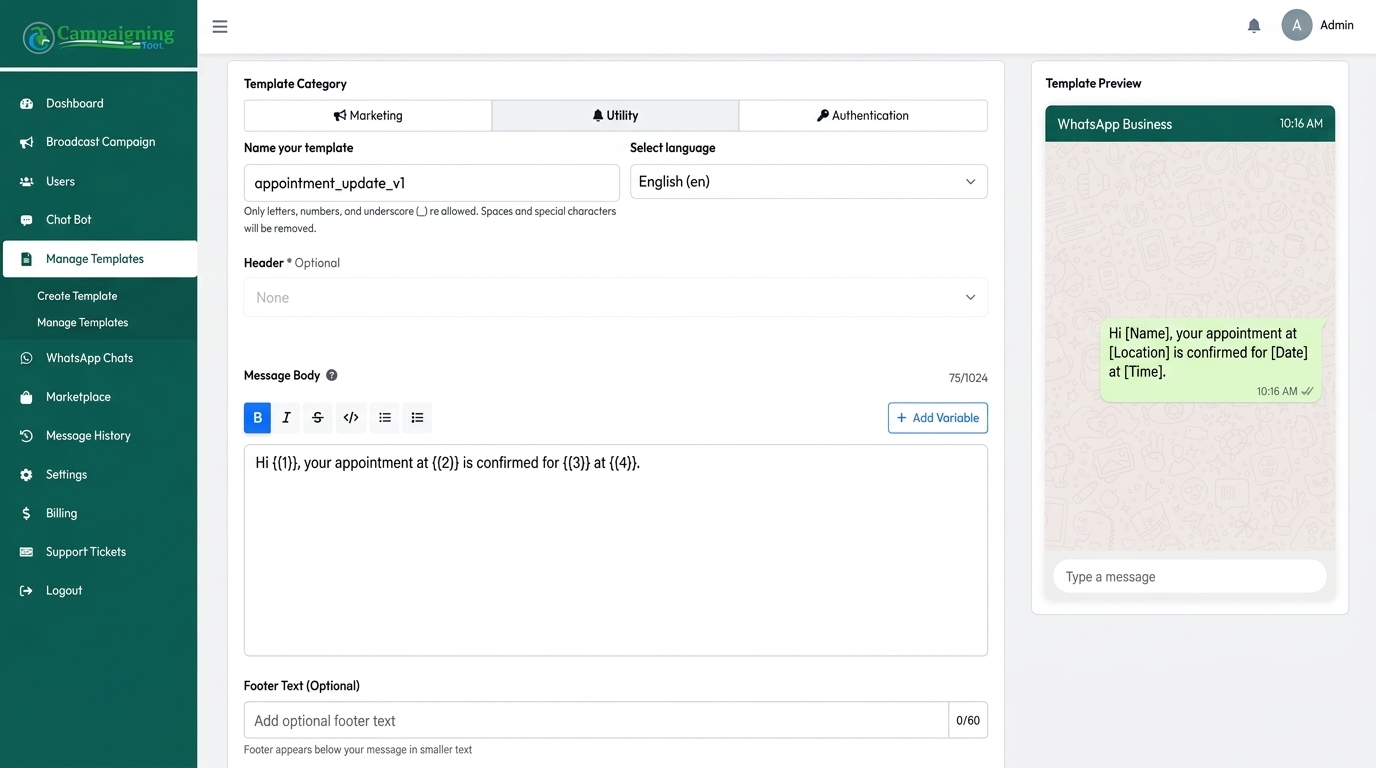Insert a numbered list
This screenshot has width=1376, height=768.
[x=417, y=417]
